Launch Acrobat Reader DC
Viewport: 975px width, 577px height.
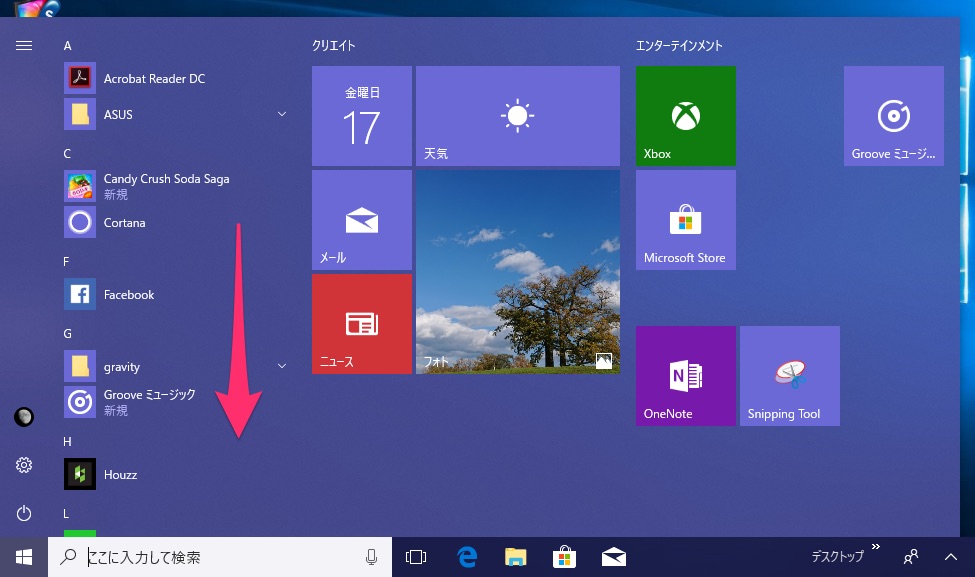174,78
